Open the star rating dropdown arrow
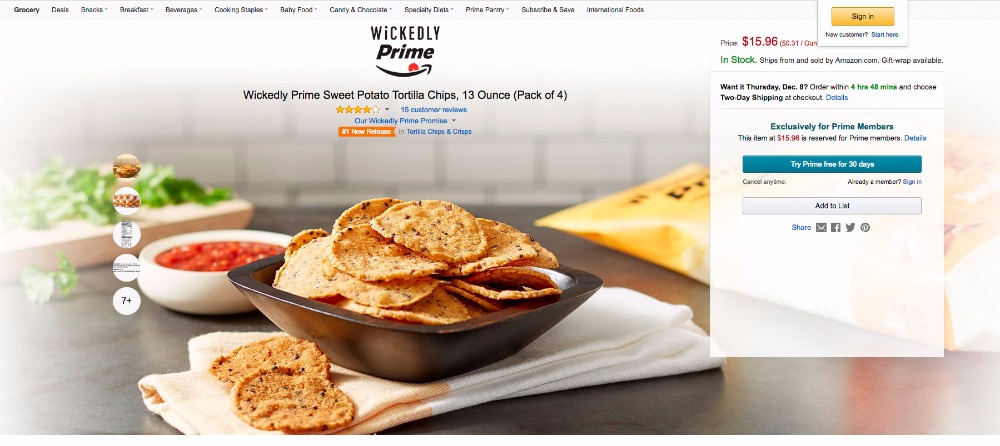 pyautogui.click(x=386, y=110)
